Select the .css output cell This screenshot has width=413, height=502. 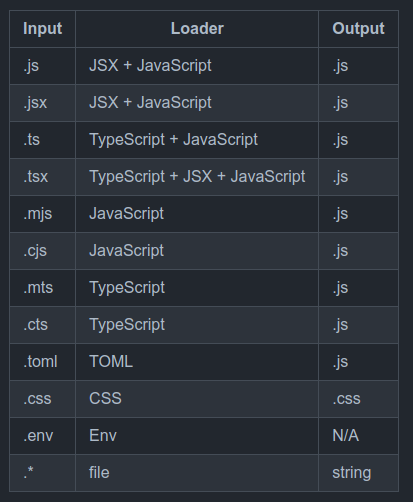[359, 399]
